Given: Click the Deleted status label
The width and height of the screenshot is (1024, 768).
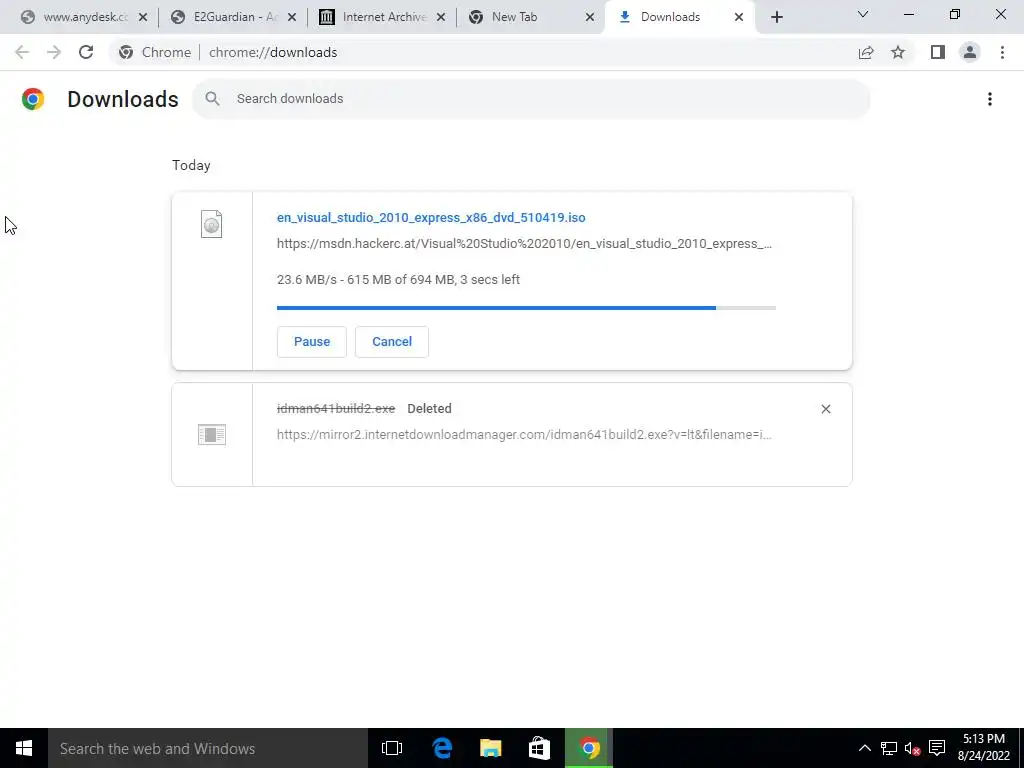Looking at the screenshot, I should (429, 409).
